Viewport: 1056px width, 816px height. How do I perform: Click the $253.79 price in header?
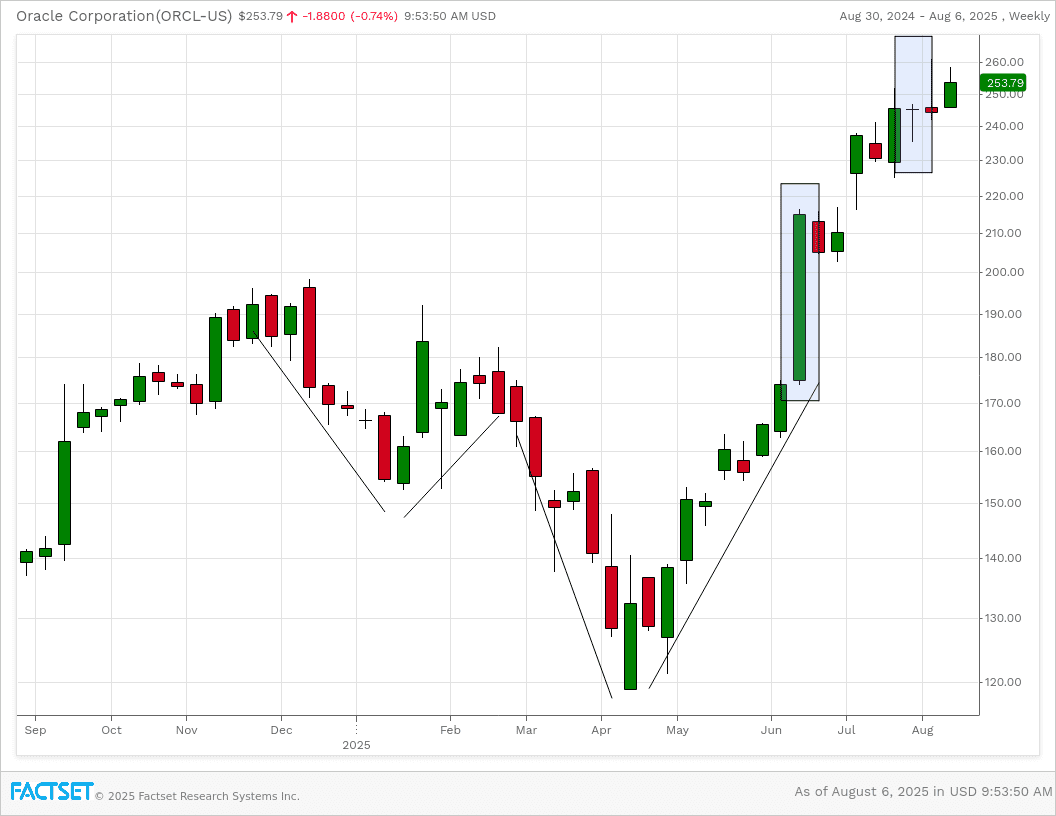coord(261,16)
